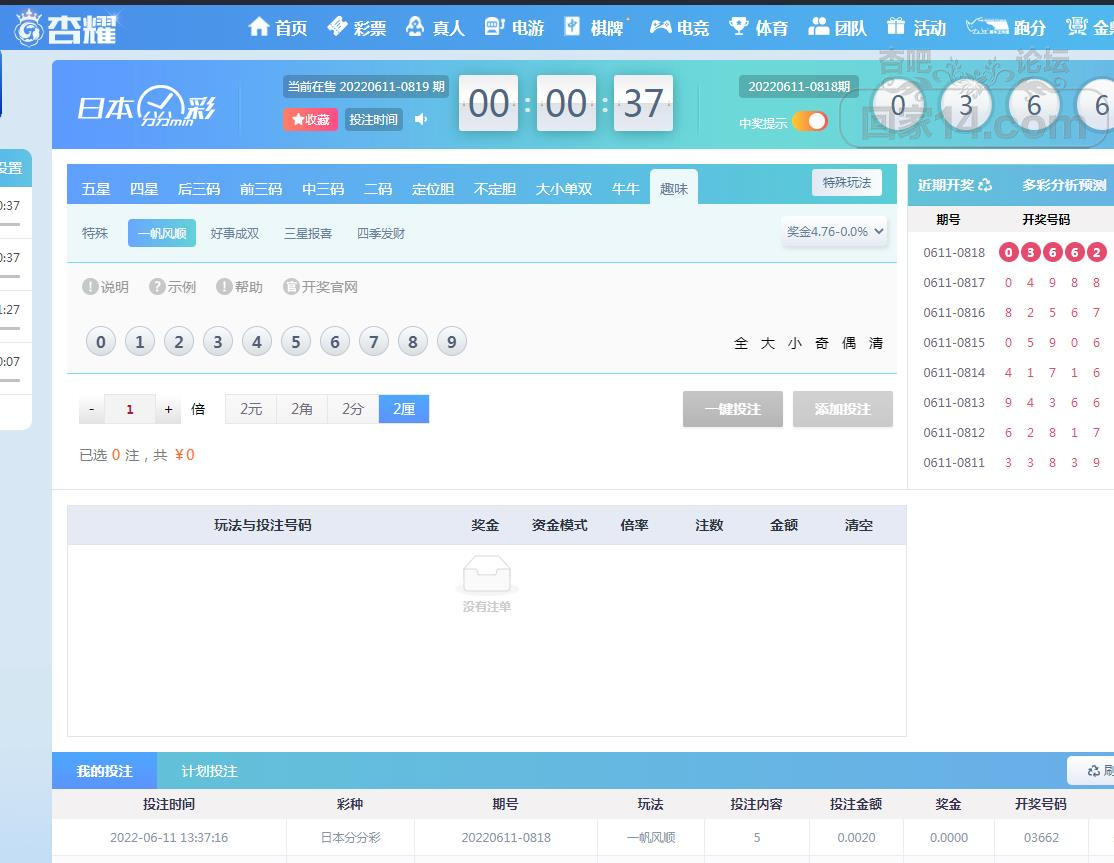
Task: Select the 2元 betting unit
Action: tap(251, 409)
